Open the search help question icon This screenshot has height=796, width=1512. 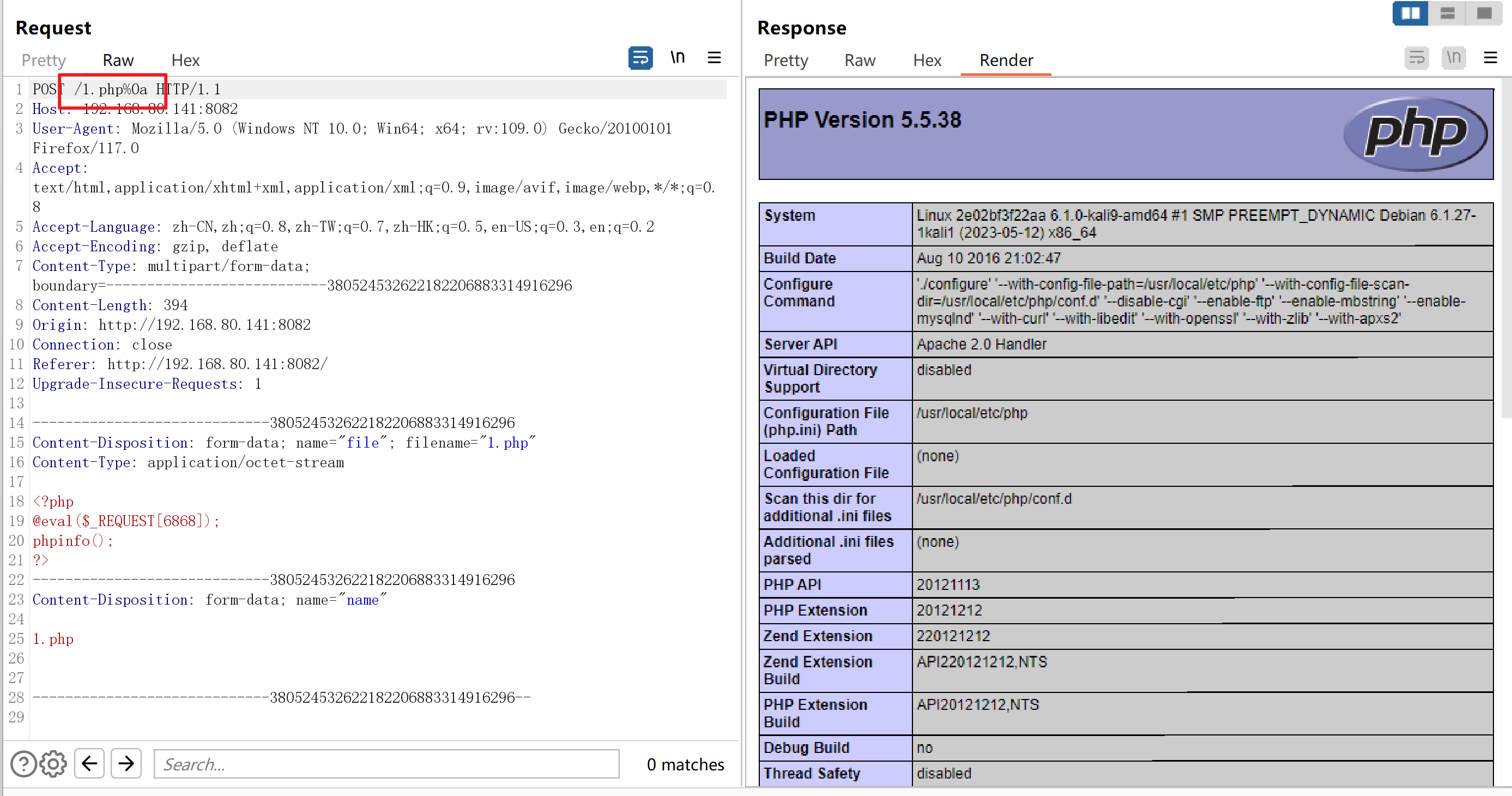23,764
